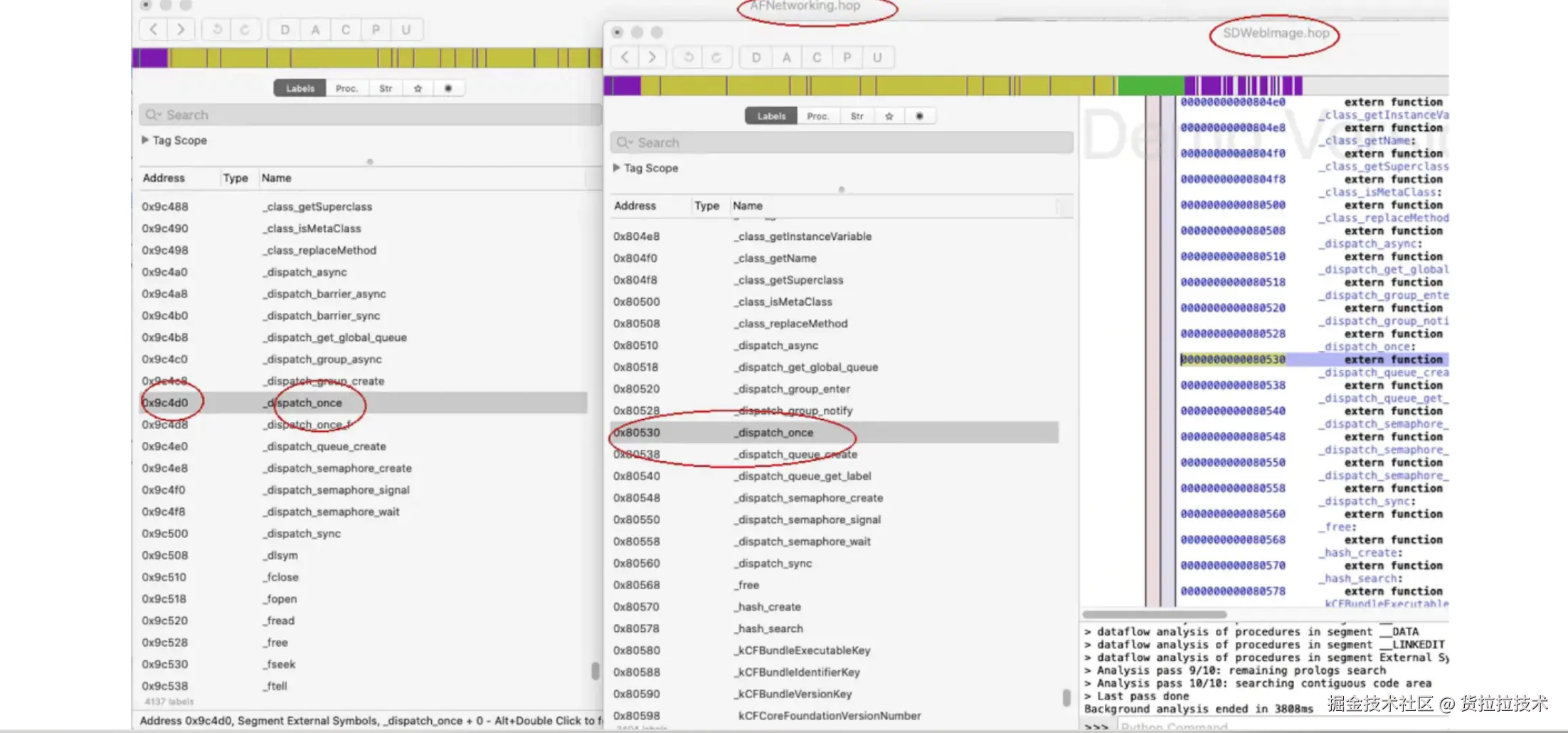Go back in the SDWebImage window navigation history
The width and height of the screenshot is (1568, 733).
click(x=625, y=57)
